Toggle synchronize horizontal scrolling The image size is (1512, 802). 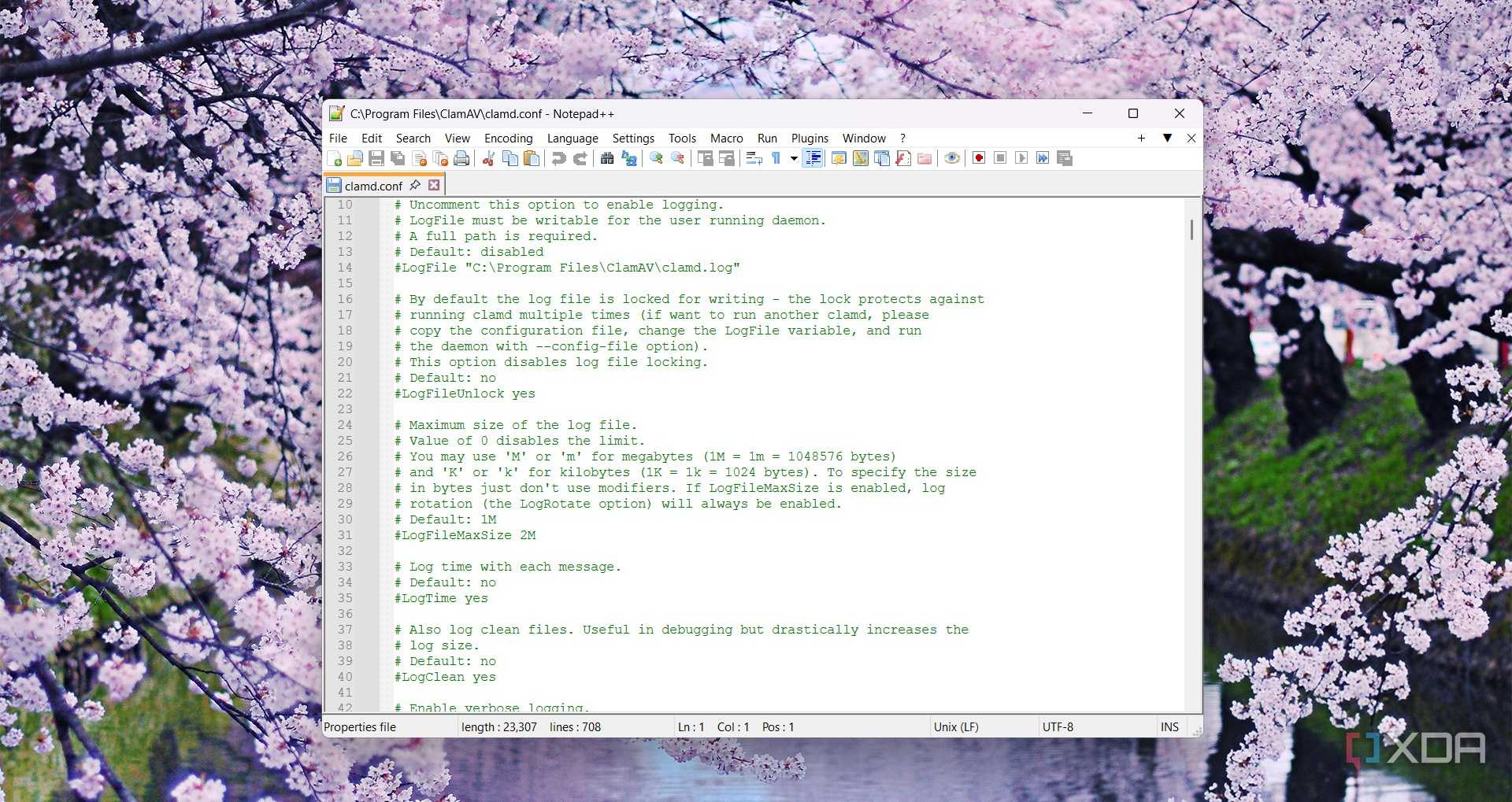727,159
